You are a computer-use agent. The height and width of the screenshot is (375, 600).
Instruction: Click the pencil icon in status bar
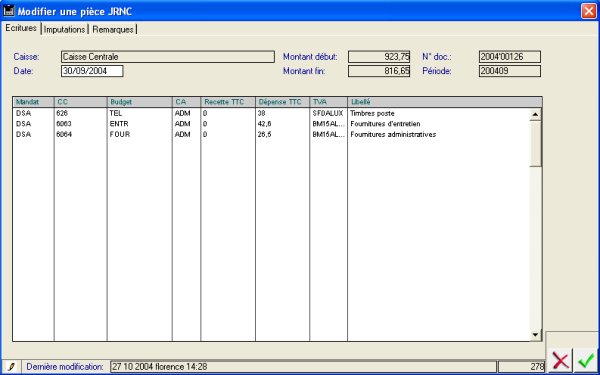pos(11,367)
